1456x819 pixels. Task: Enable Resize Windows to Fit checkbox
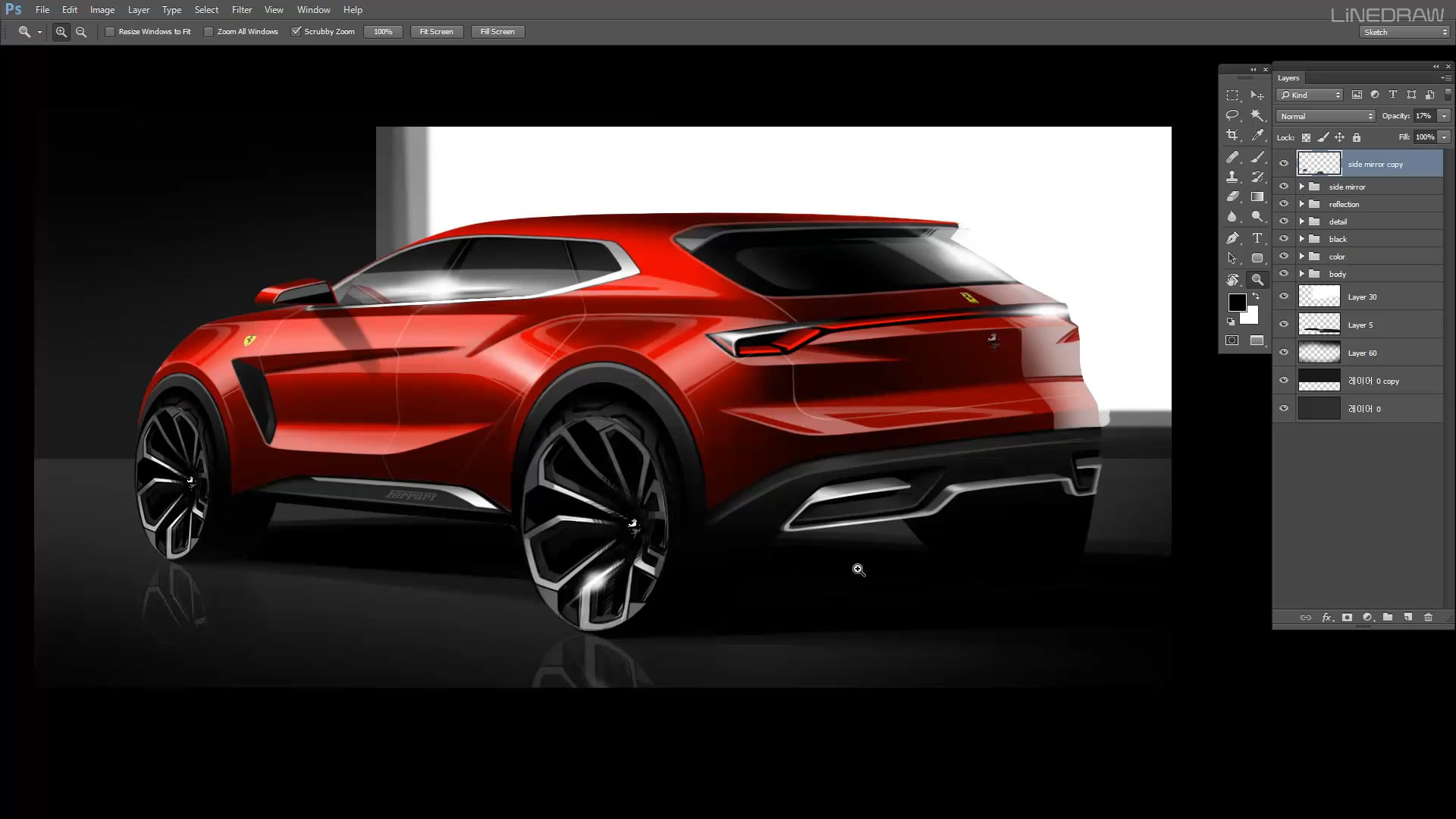coord(110,32)
